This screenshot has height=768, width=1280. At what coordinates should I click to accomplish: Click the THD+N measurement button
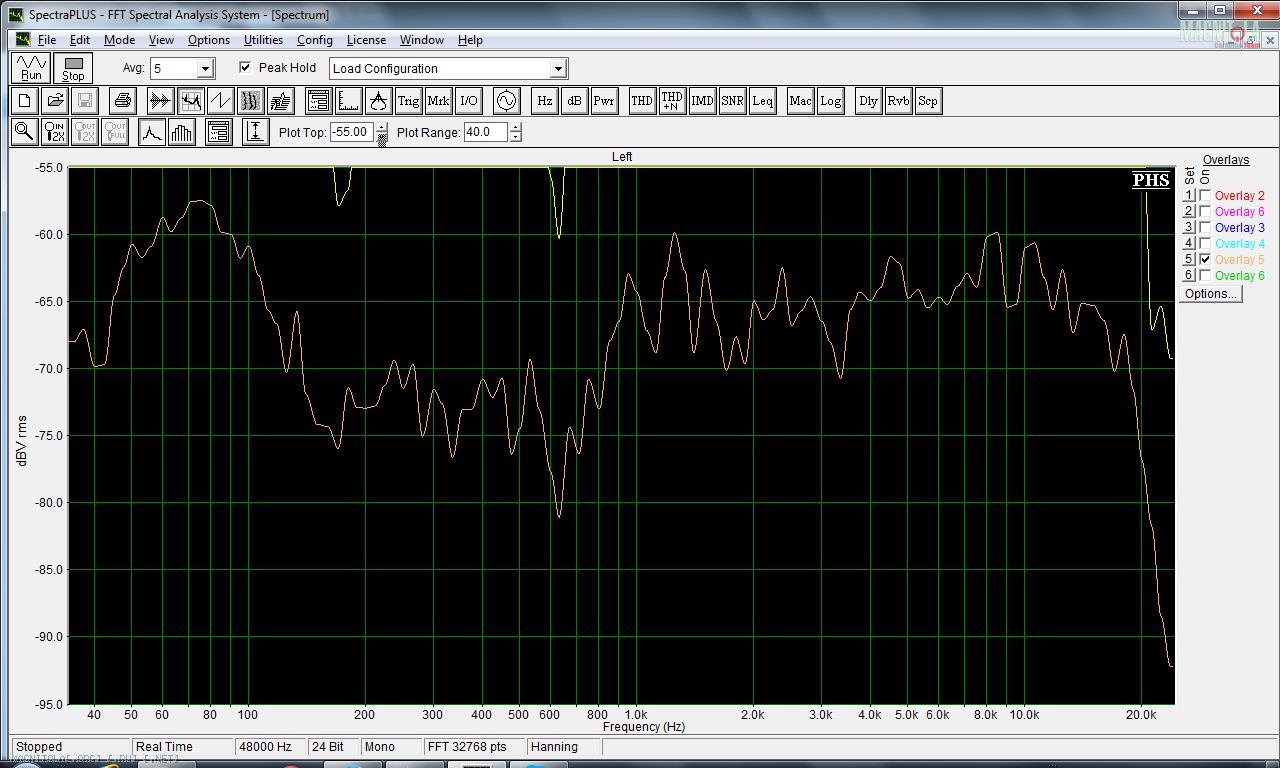(672, 101)
